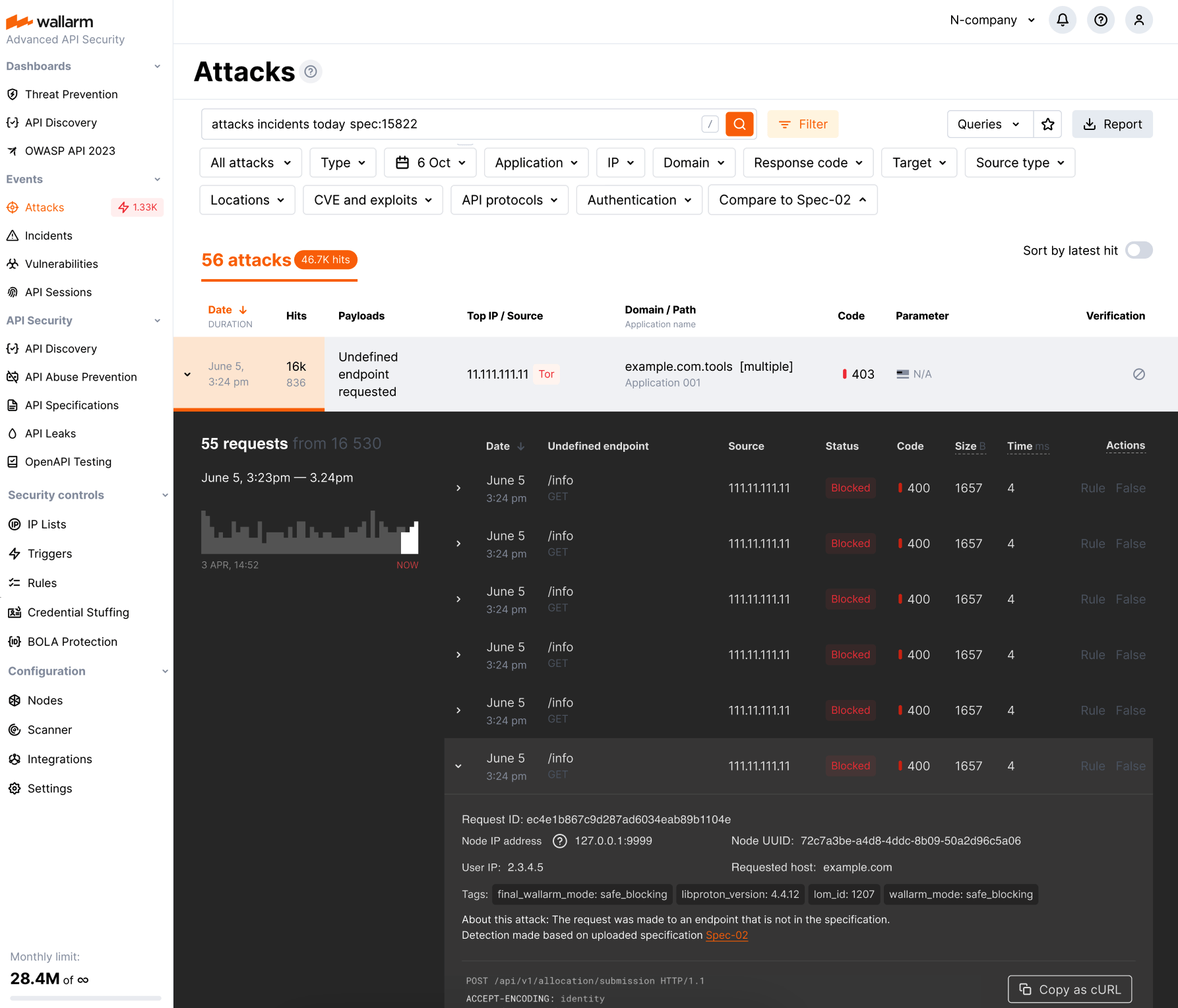The height and width of the screenshot is (1008, 1178).
Task: Select the Scanner icon in the sidebar
Action: tap(15, 730)
